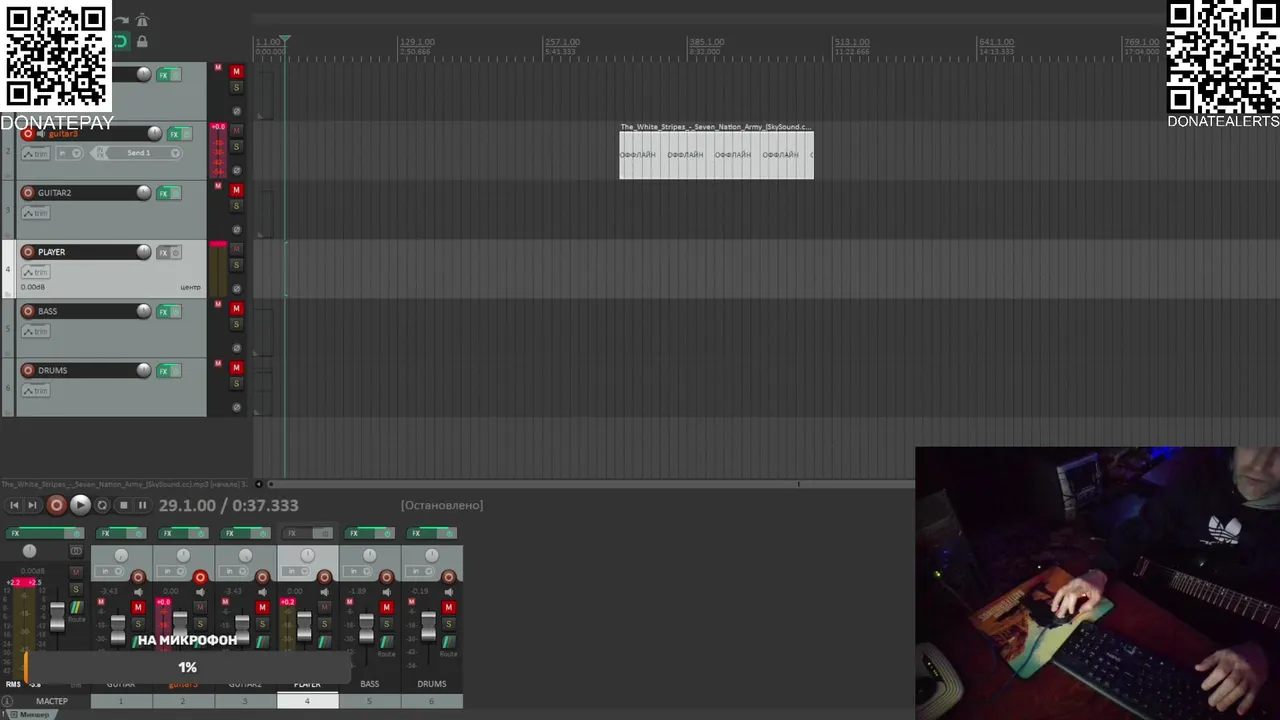
Task: Arm DRUMS track for recording
Action: point(28,371)
